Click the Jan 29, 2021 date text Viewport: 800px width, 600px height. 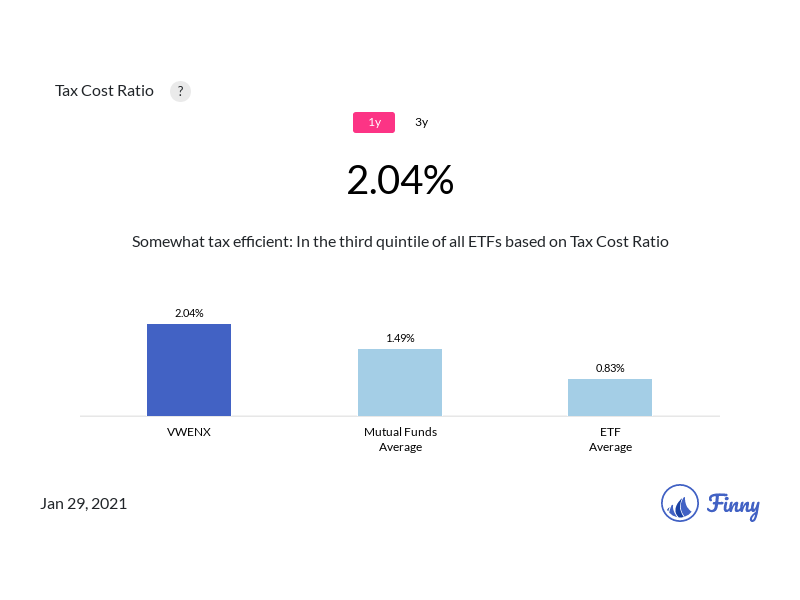[84, 504]
